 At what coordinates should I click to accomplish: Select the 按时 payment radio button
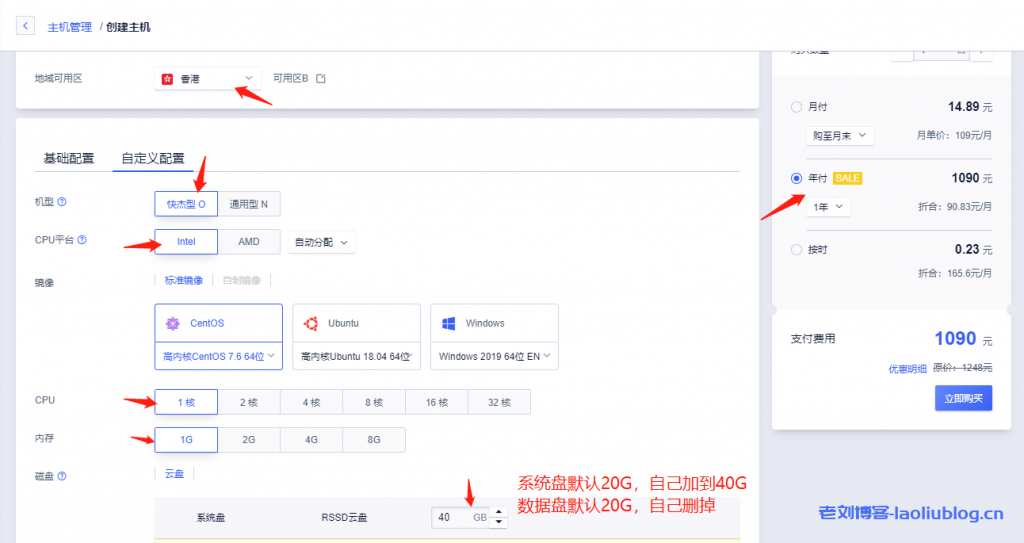pyautogui.click(x=796, y=249)
